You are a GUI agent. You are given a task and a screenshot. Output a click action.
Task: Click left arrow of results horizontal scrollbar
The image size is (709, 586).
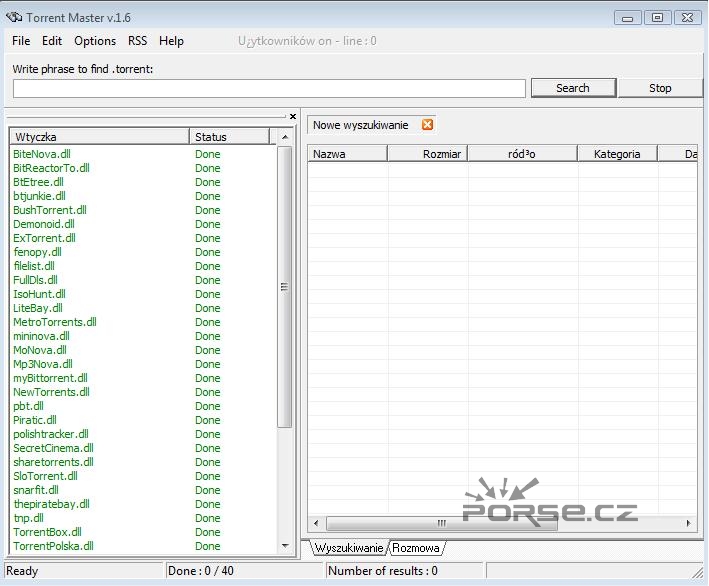tap(316, 523)
